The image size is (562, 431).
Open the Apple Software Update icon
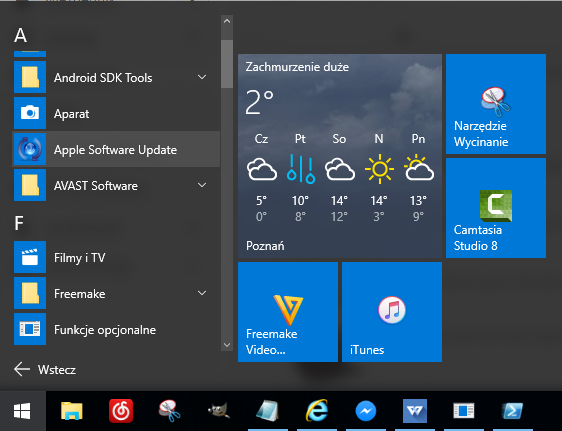click(x=30, y=149)
